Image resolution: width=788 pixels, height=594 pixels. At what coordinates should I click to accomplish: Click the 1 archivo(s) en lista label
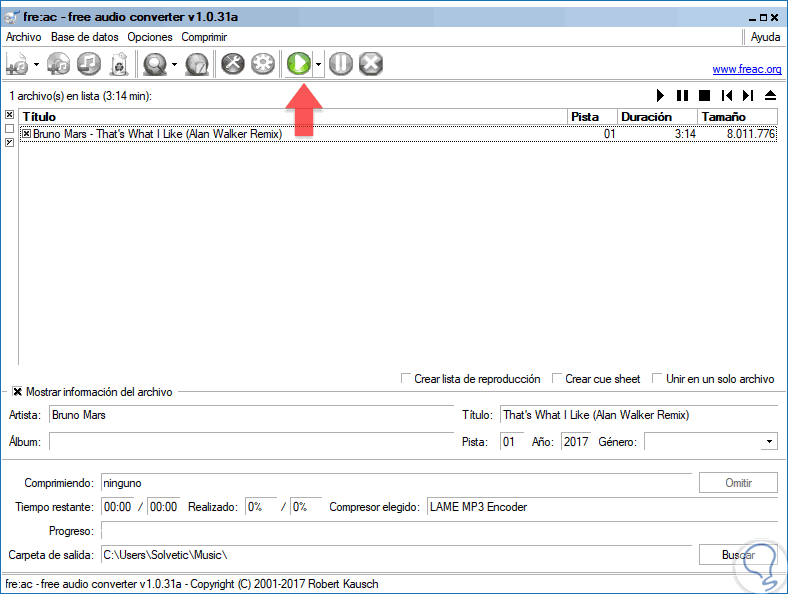click(80, 96)
